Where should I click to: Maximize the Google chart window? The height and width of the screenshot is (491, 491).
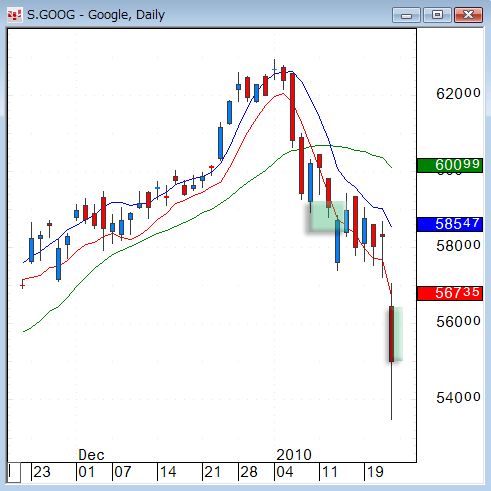pyautogui.click(x=437, y=15)
